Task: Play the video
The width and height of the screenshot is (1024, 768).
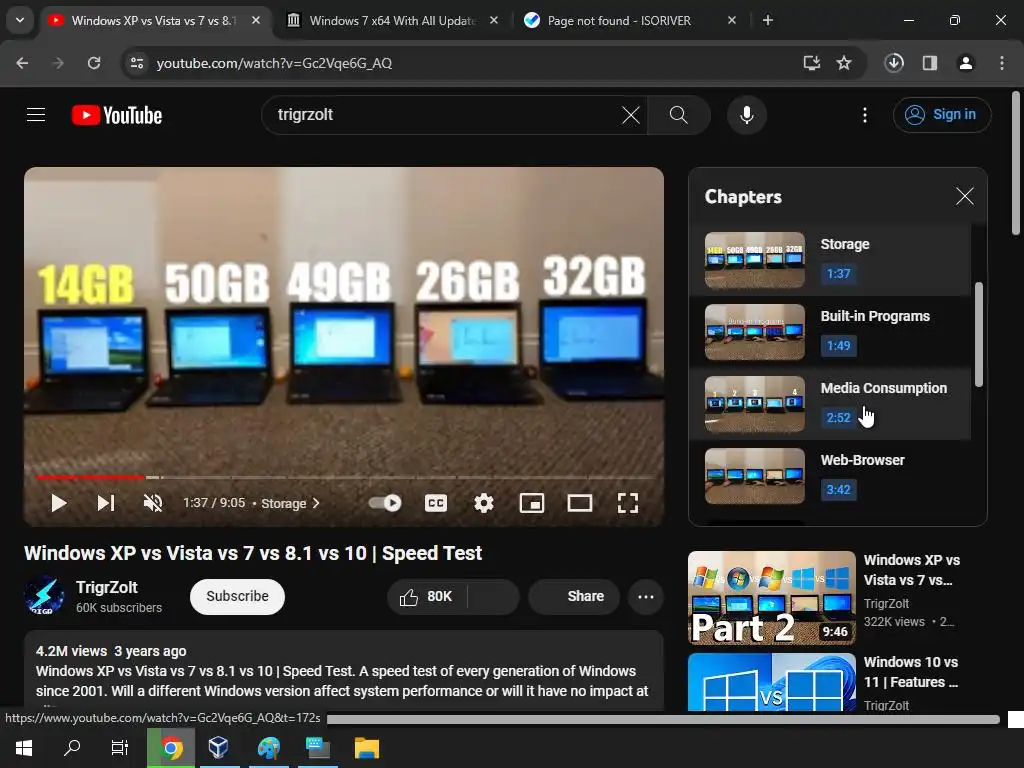Action: pos(59,503)
